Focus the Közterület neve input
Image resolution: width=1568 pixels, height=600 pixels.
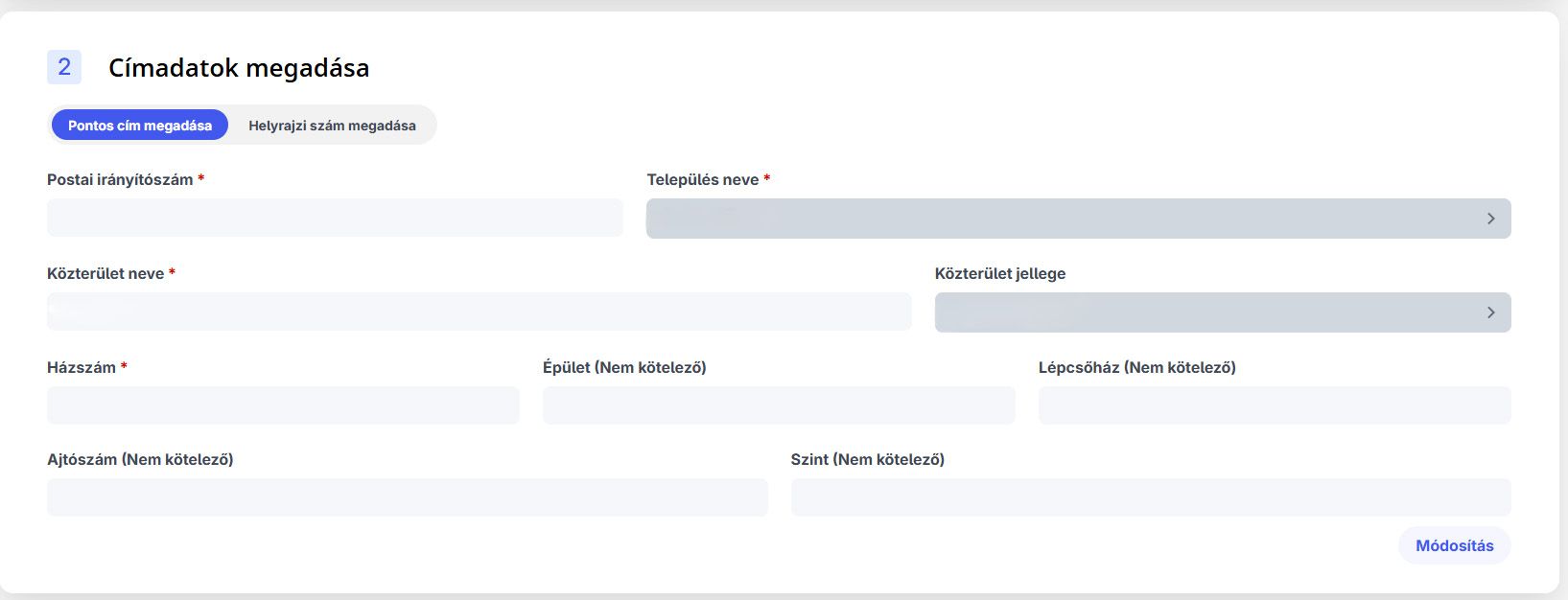coord(479,312)
